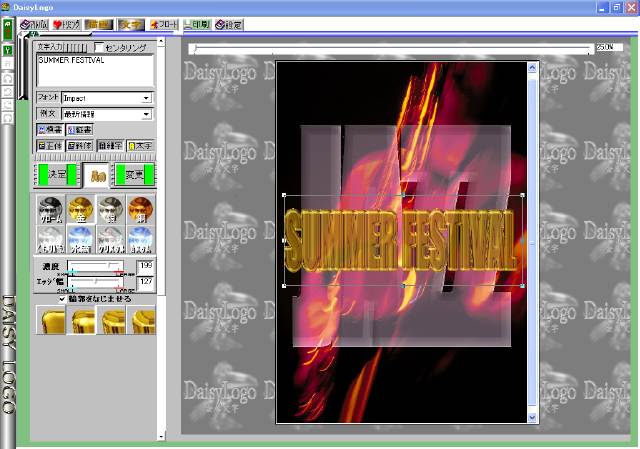Click the 変更 change button
The width and height of the screenshot is (640, 449).
point(134,175)
